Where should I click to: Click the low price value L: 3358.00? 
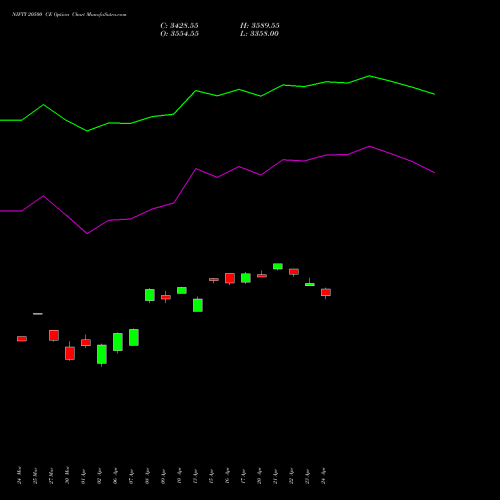click(259, 34)
